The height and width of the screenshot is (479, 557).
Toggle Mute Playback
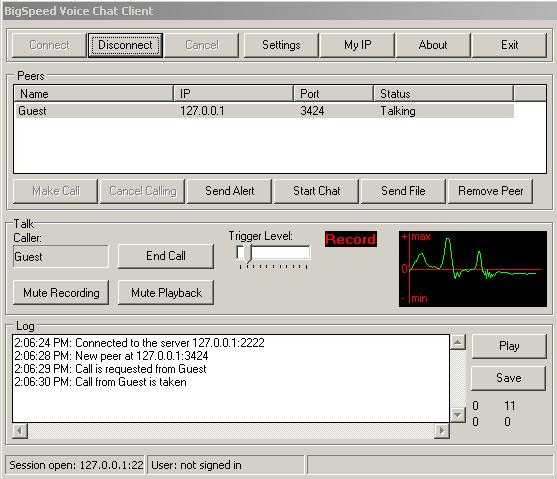tap(166, 293)
